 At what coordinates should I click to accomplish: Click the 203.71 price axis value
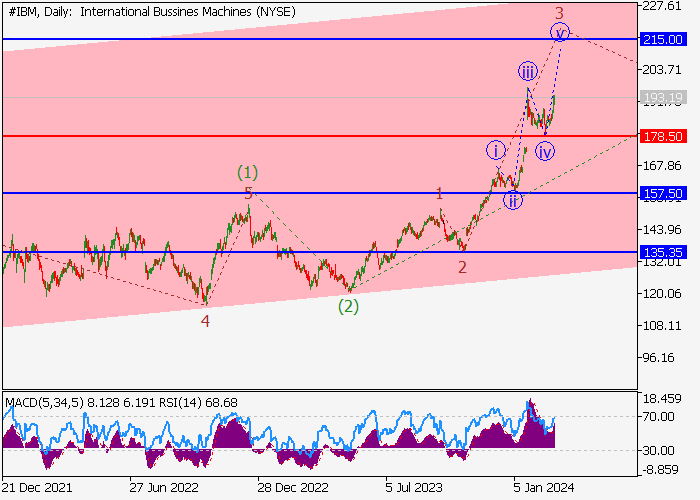(662, 69)
